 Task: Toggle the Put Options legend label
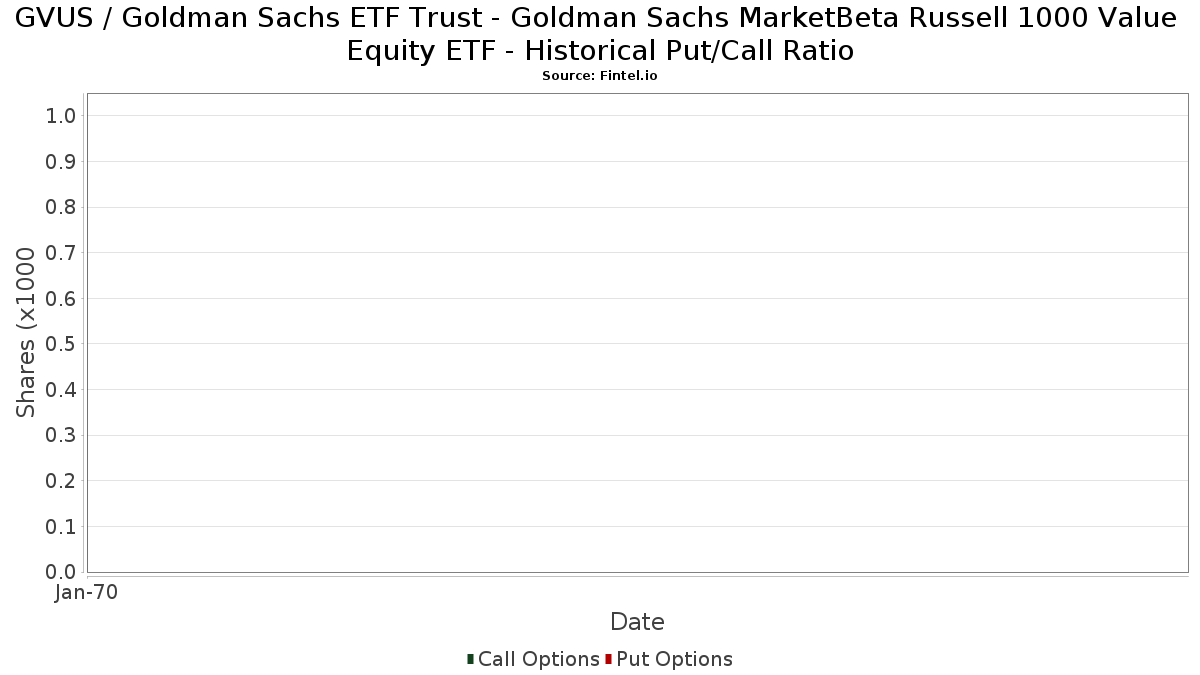pyautogui.click(x=675, y=659)
